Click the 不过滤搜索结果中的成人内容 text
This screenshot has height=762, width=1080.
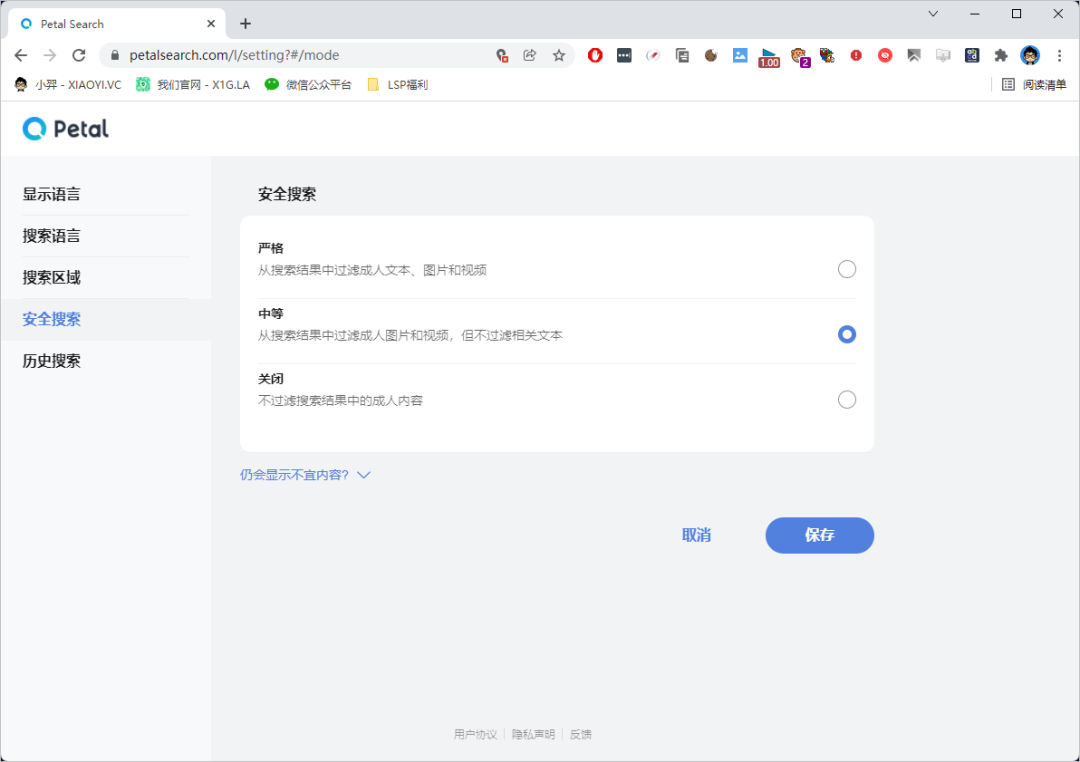pos(340,401)
